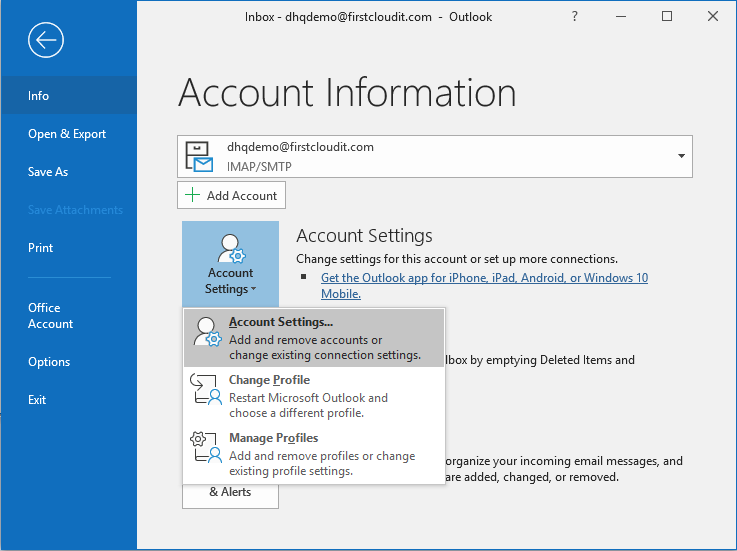Click the Help question mark icon

point(574,16)
